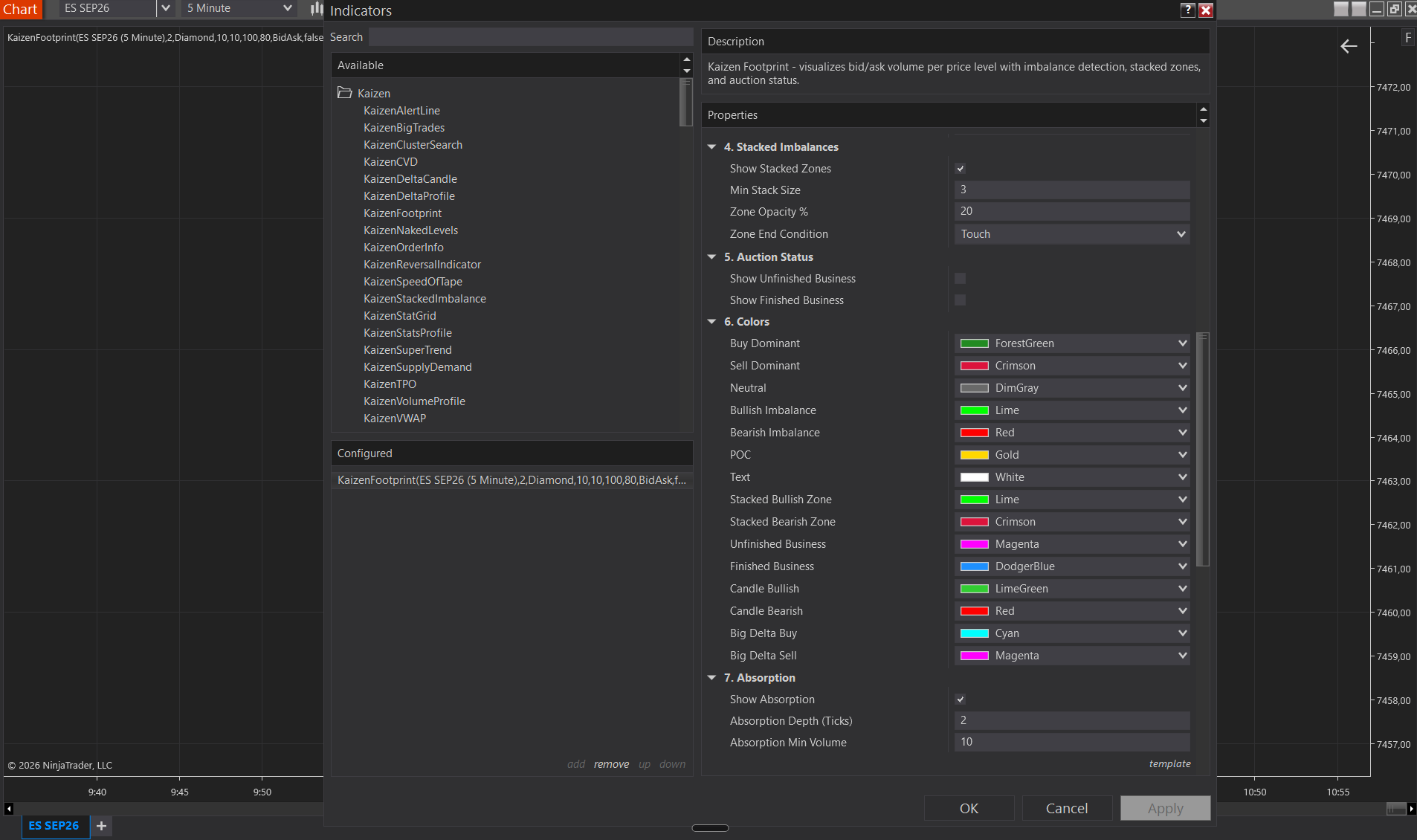The image size is (1417, 840).
Task: Select configured KaizenFootprint entry
Action: click(511, 480)
